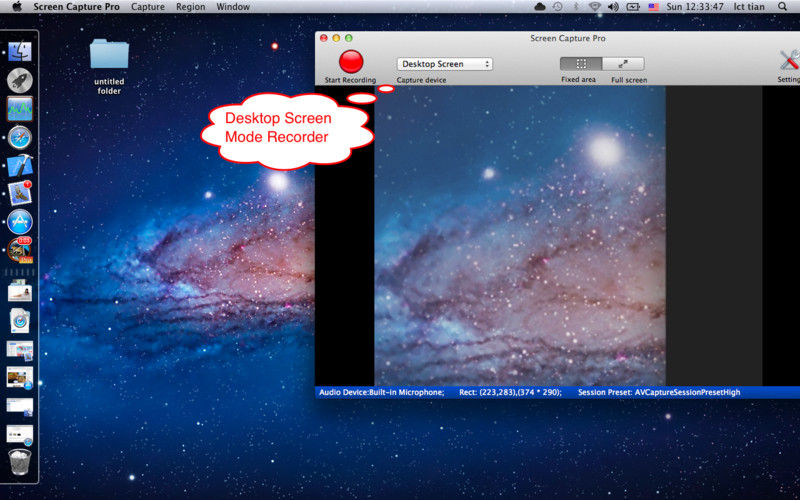Click the Rect coordinates status text
This screenshot has height=500, width=800.
510,392
